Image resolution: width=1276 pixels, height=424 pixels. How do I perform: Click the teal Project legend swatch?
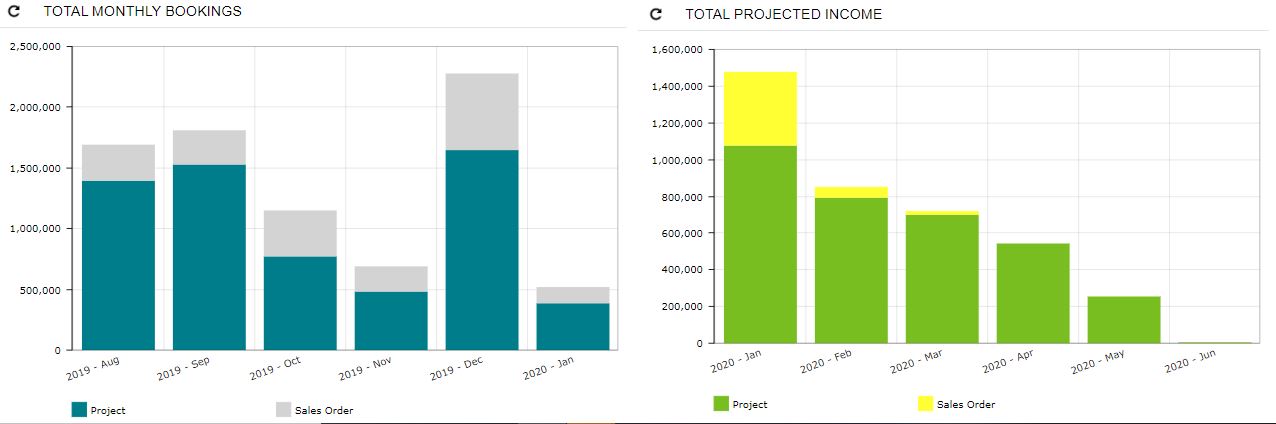point(79,409)
